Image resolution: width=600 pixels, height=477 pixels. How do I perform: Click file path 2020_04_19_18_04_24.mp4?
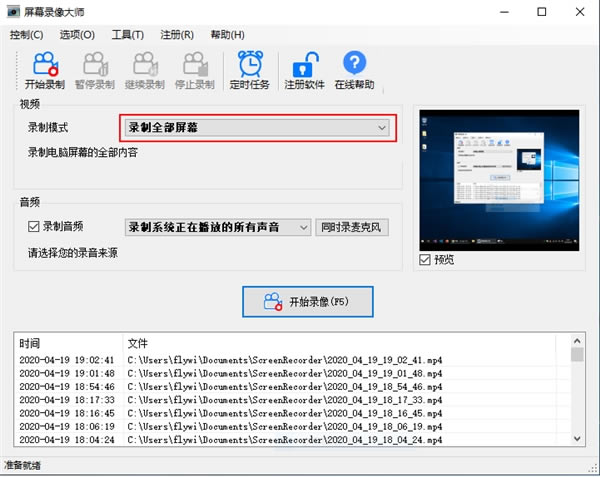(285, 440)
